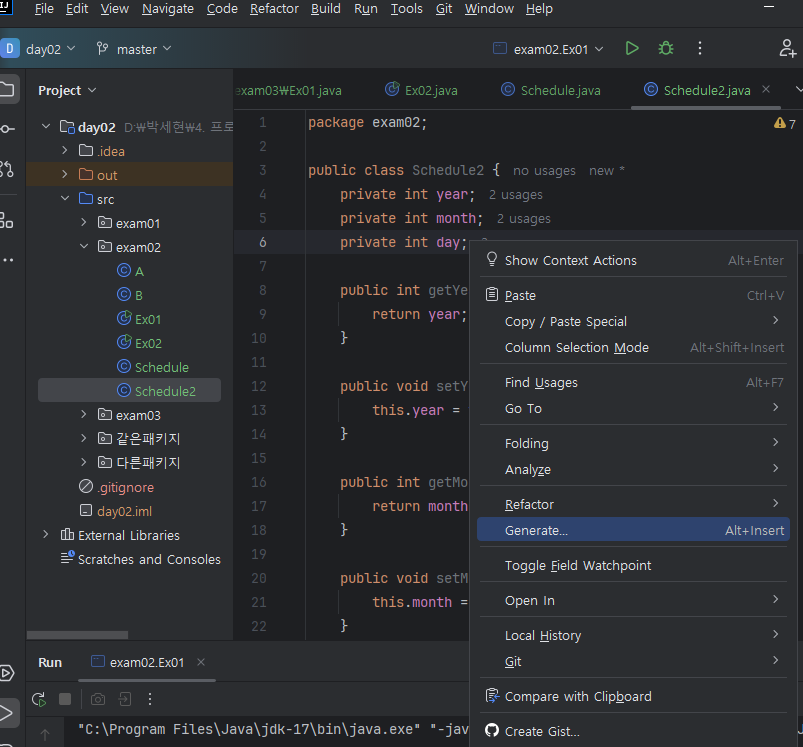Open the add collaborator person icon

coord(787,49)
